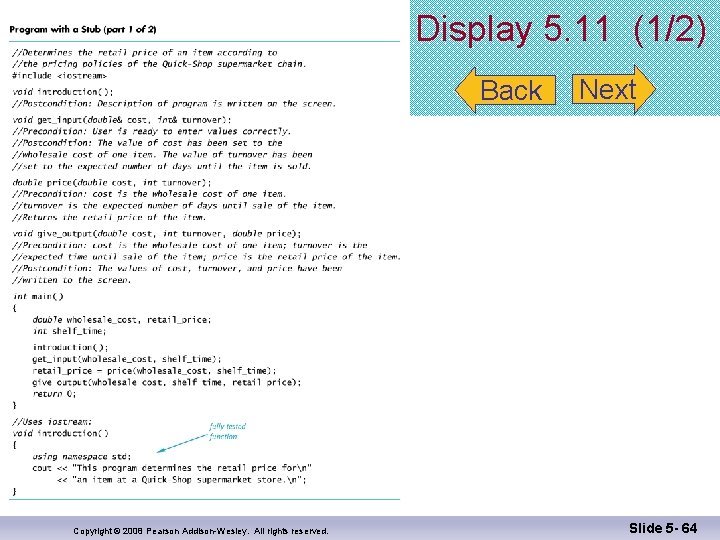
Task: Select the 'Slide 5- 64' slide number
Action: pos(663,528)
